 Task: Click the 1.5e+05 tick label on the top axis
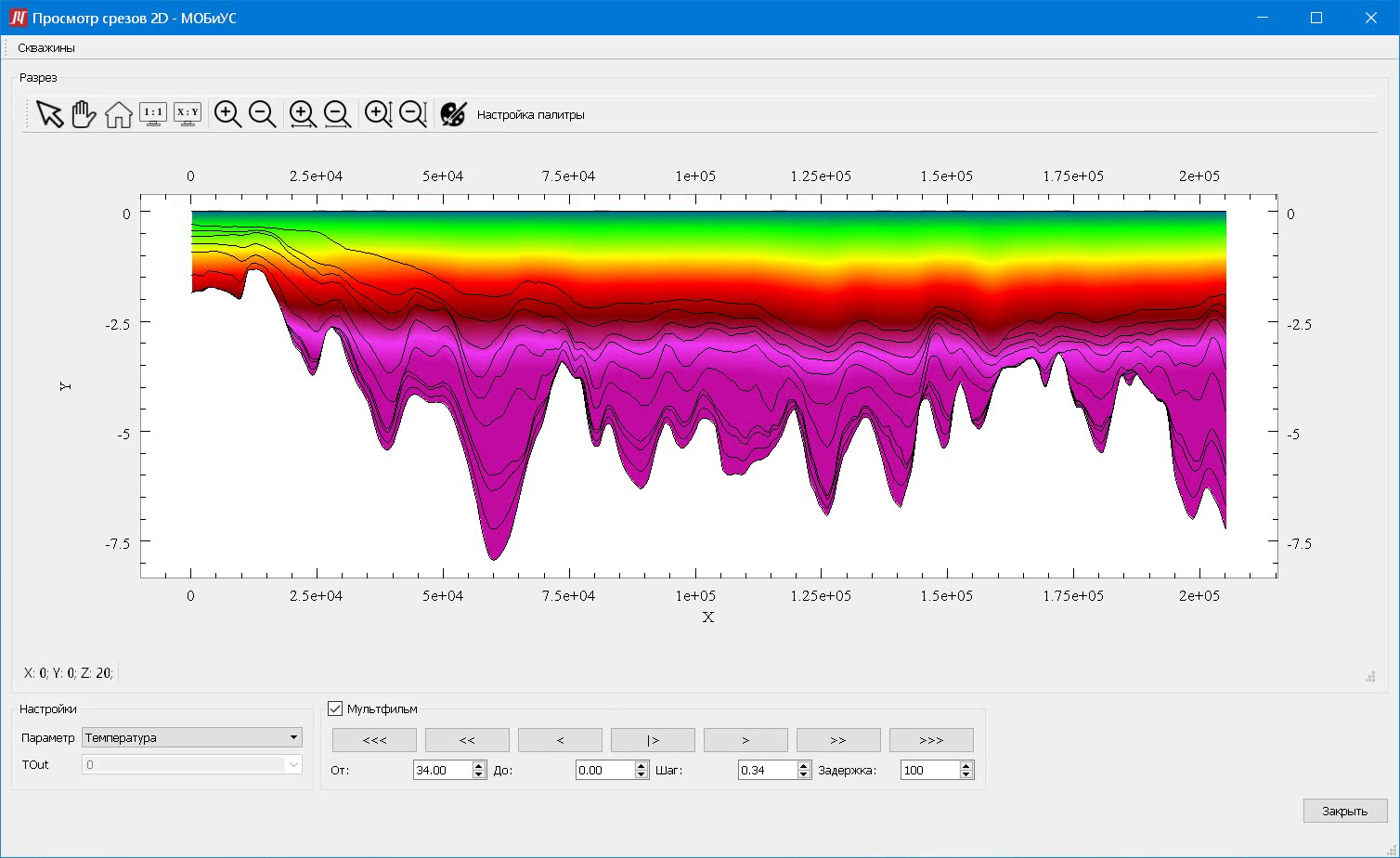pyautogui.click(x=947, y=175)
